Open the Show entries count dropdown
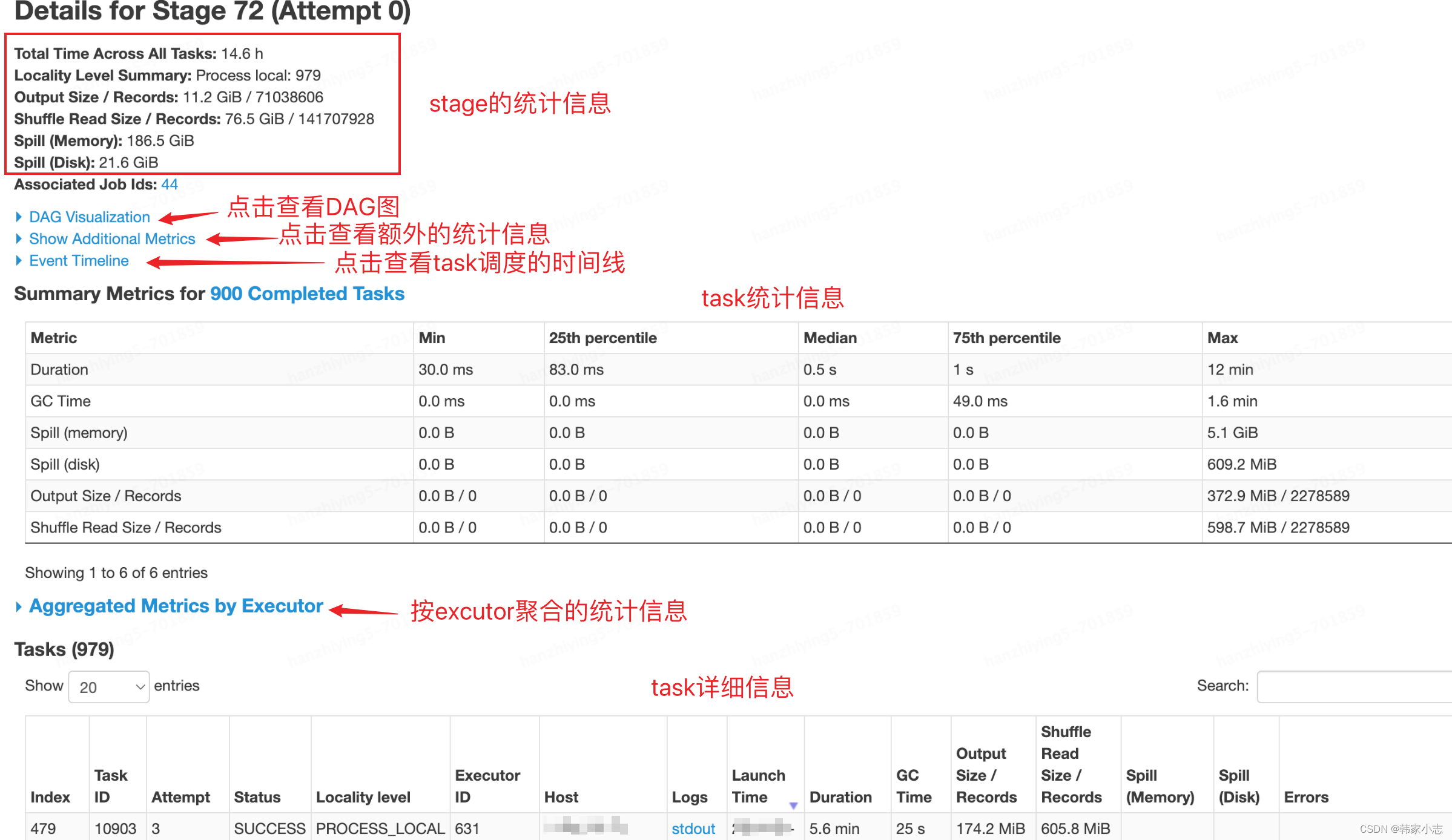The width and height of the screenshot is (1452, 840). pyautogui.click(x=109, y=687)
